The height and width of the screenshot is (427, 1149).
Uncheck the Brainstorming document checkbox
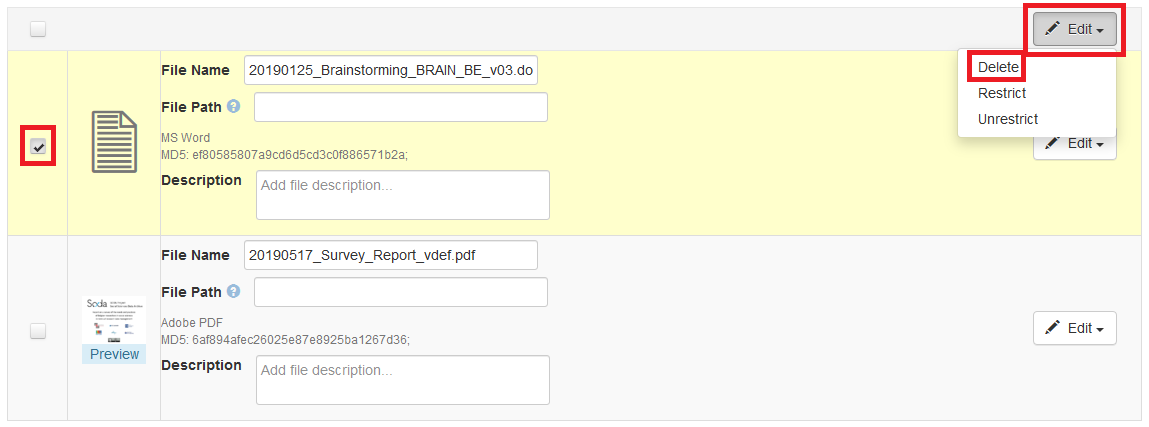pos(38,147)
